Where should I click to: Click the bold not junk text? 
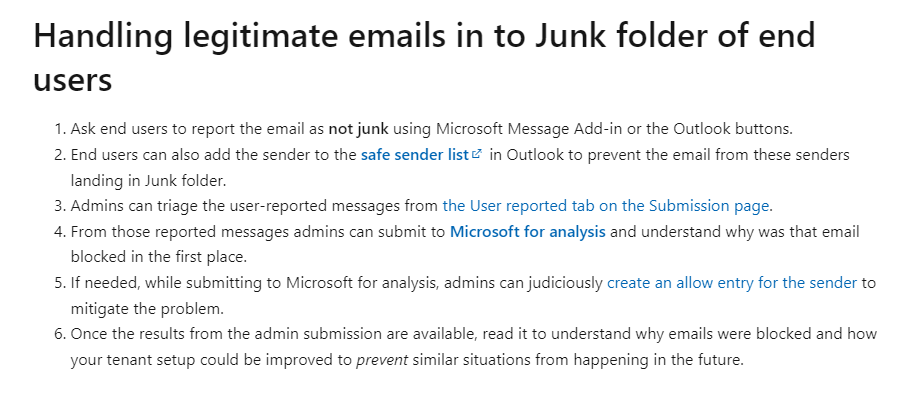pyautogui.click(x=358, y=129)
